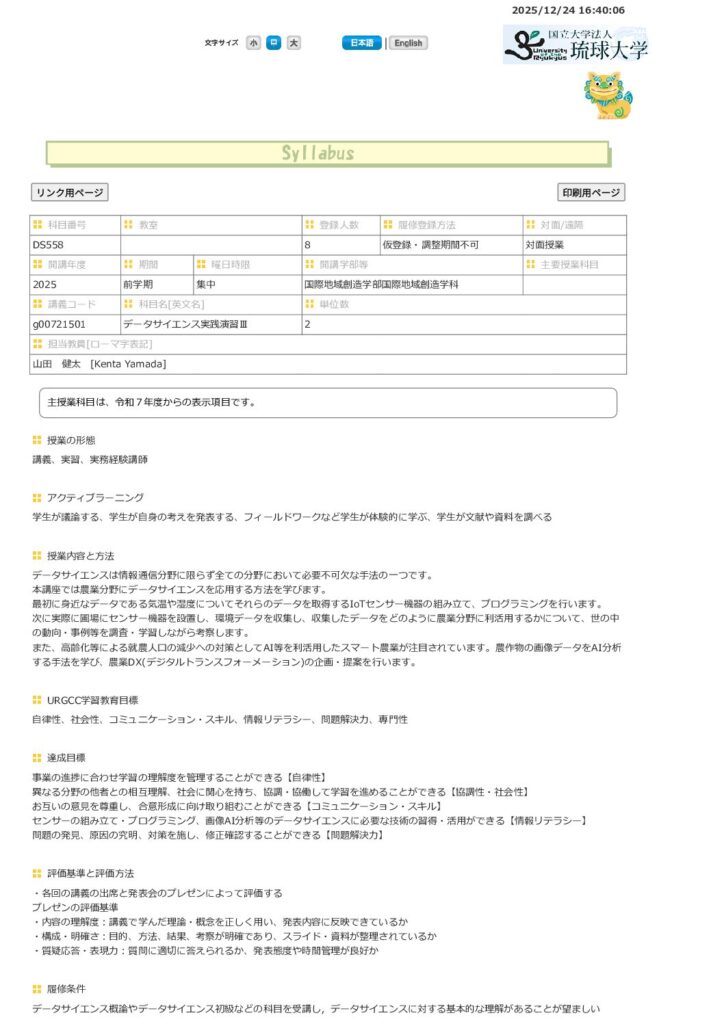
Task: Click the yellow icon beside 授業の形態
Action: pyautogui.click(x=37, y=441)
